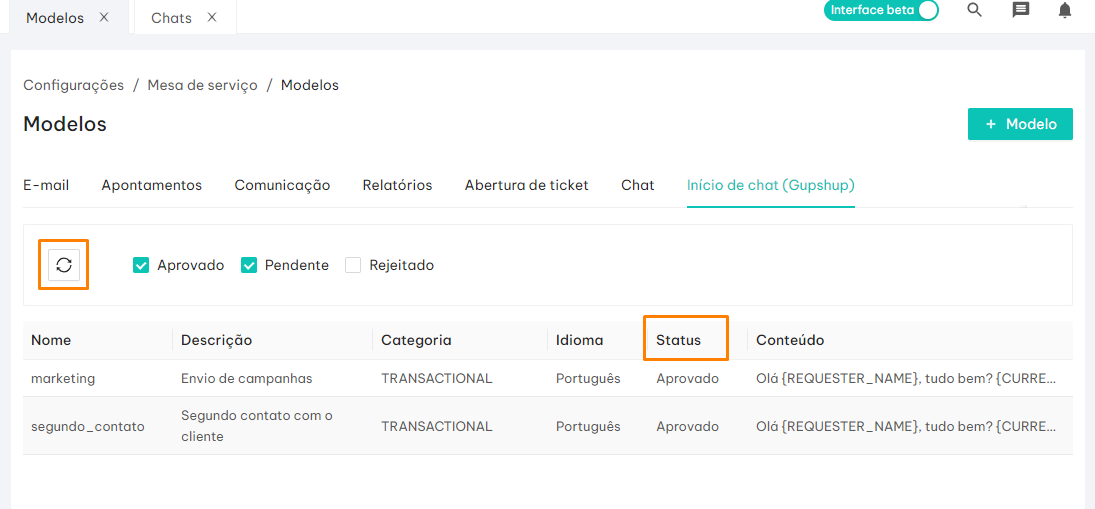This screenshot has height=509, width=1095.
Task: Open Mesa de serviço breadcrumb link
Action: [x=203, y=85]
